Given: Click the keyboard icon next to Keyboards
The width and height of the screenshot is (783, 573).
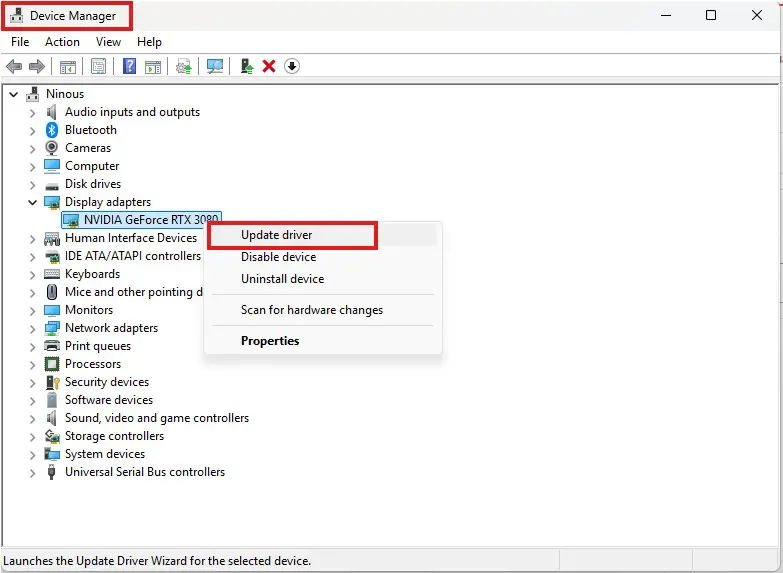Looking at the screenshot, I should [x=52, y=274].
